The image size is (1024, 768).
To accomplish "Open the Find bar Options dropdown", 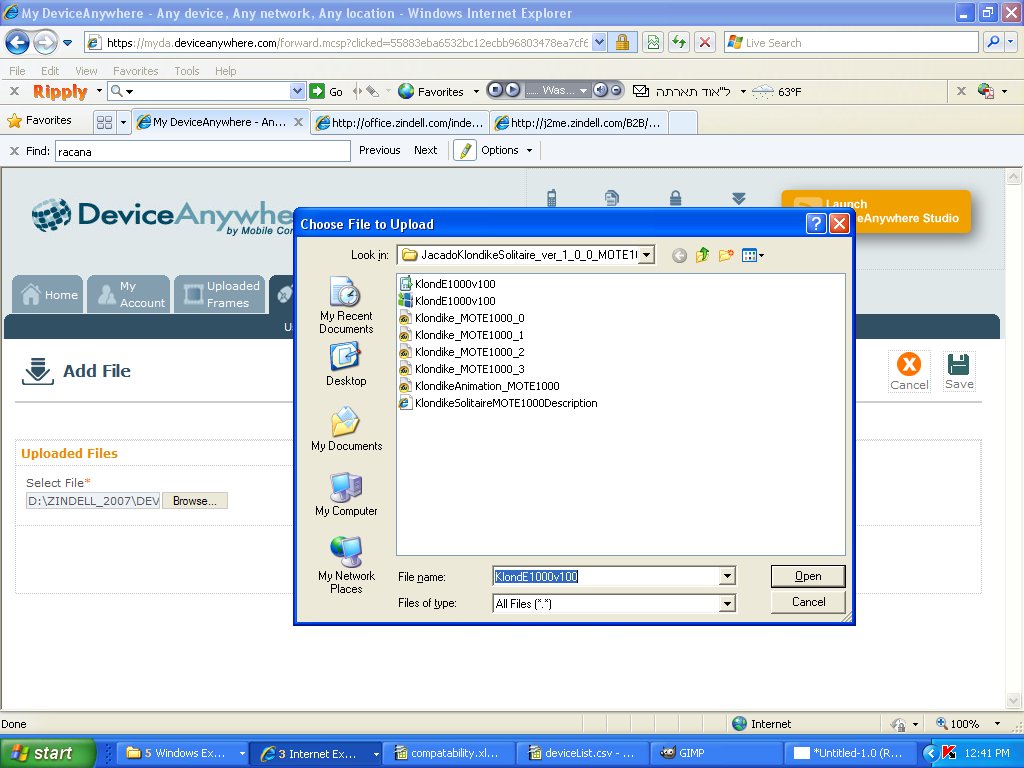I will pos(530,151).
